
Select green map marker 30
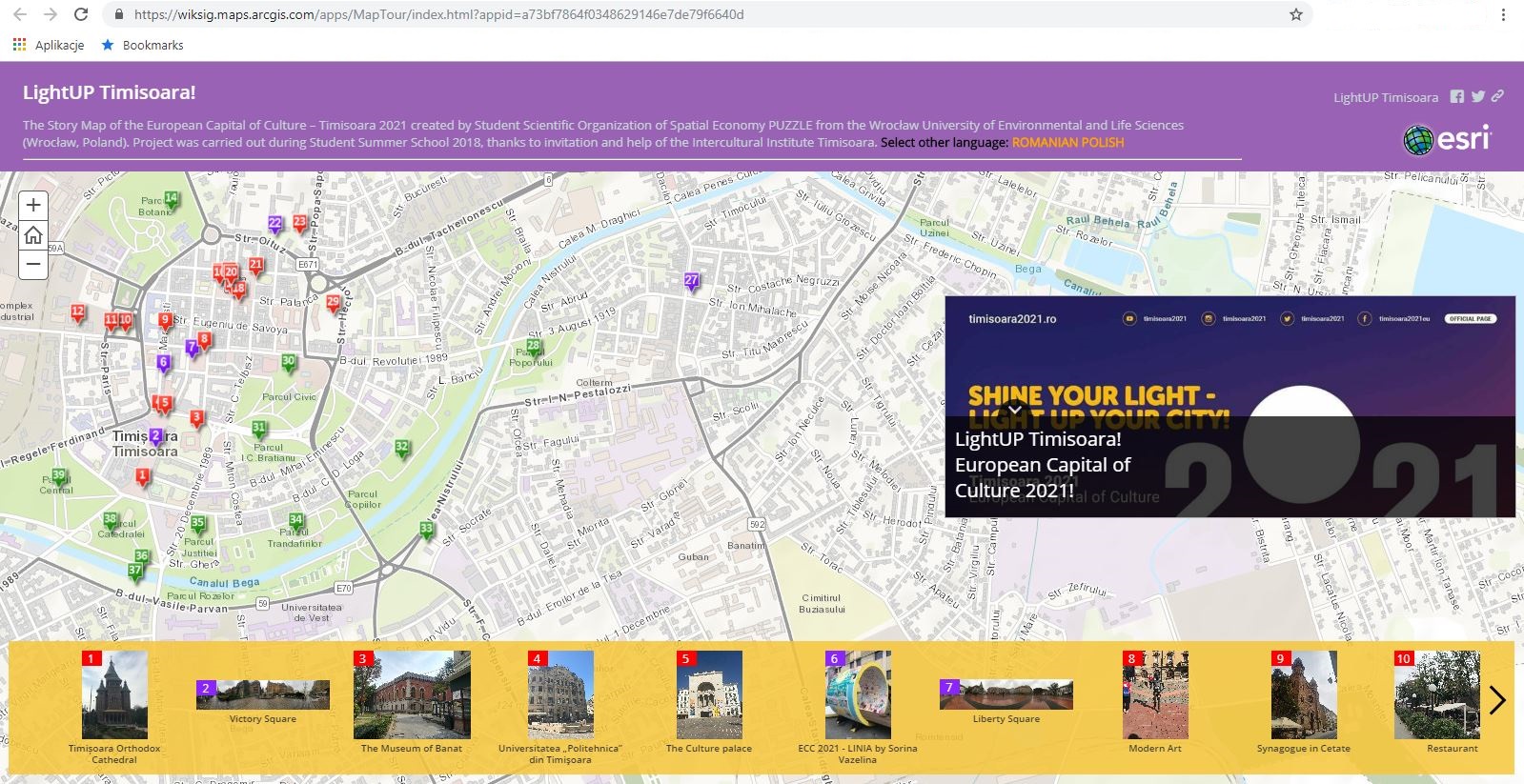click(x=288, y=363)
